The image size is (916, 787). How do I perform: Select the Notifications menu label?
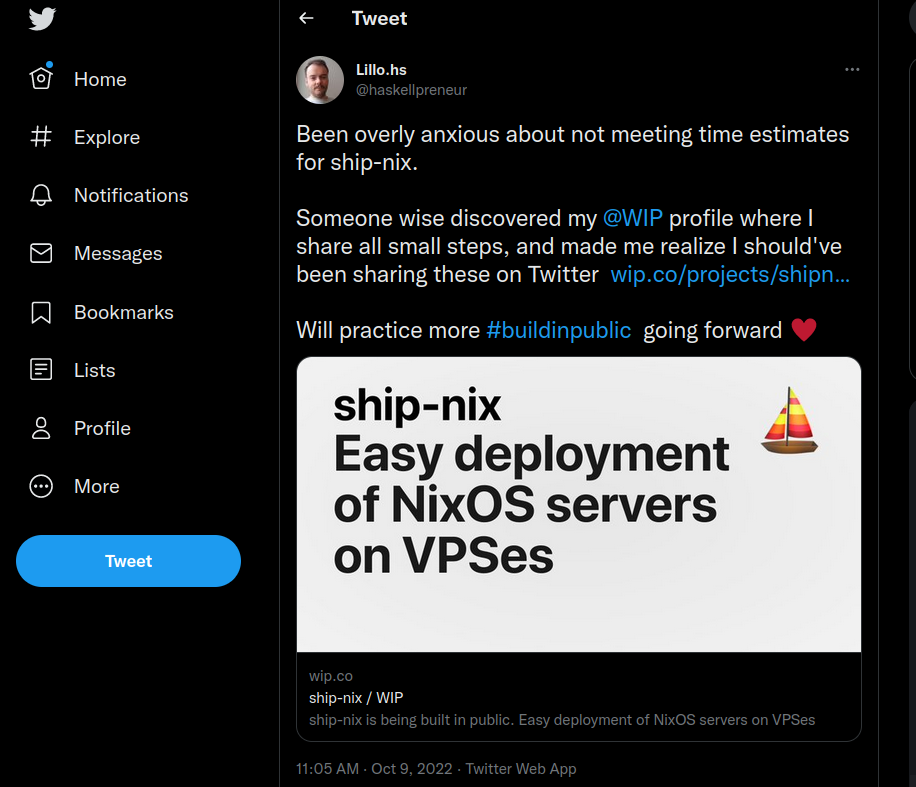[x=131, y=195]
